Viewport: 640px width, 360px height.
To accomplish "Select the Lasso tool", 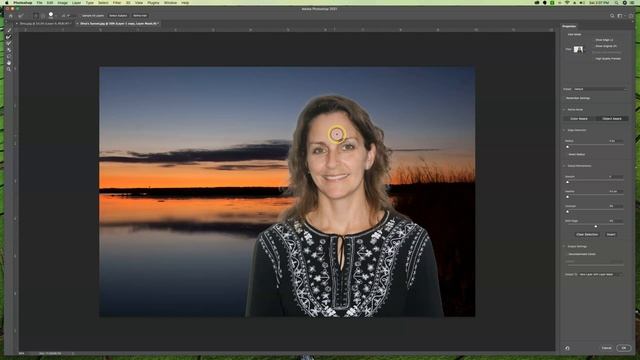I will pos(9,56).
